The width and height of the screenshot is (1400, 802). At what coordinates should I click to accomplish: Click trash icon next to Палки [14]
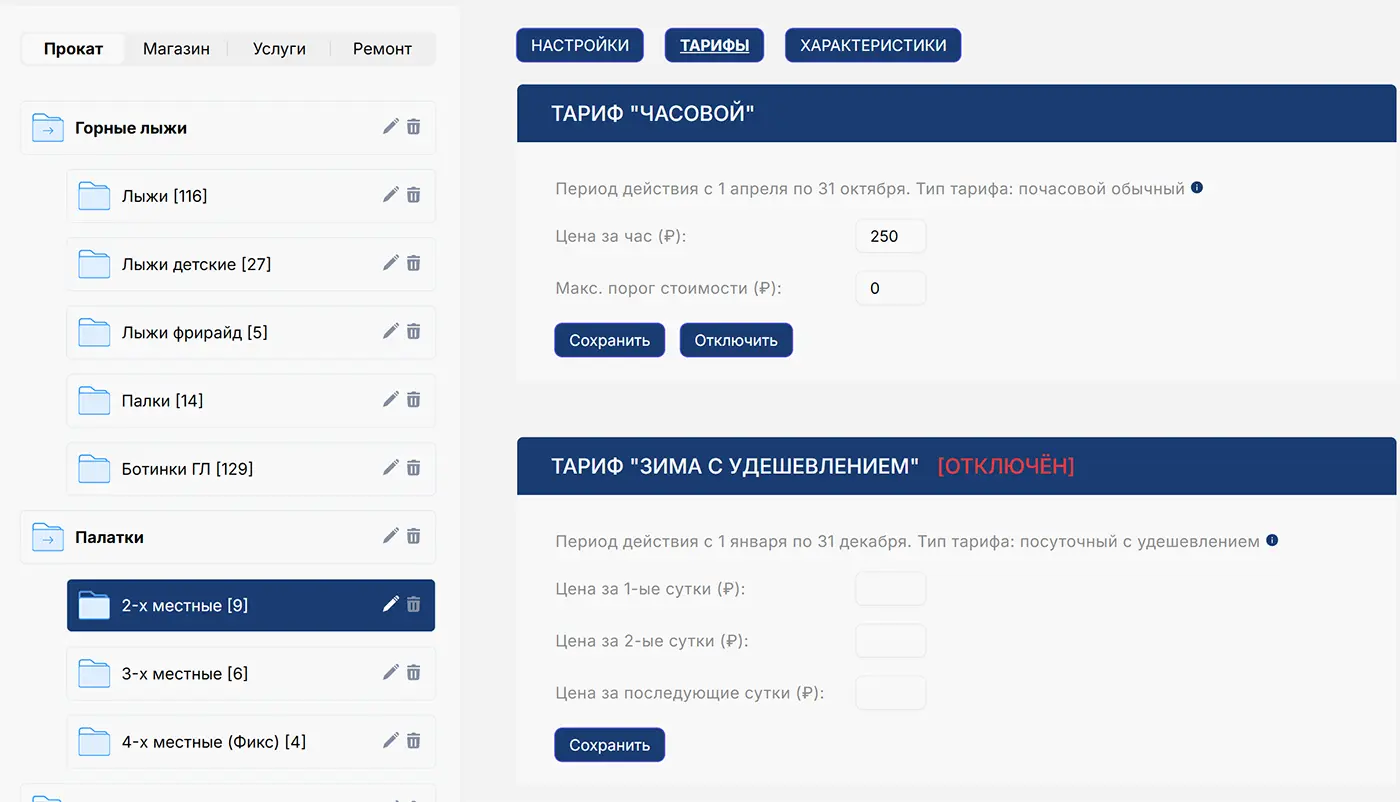[x=414, y=400]
